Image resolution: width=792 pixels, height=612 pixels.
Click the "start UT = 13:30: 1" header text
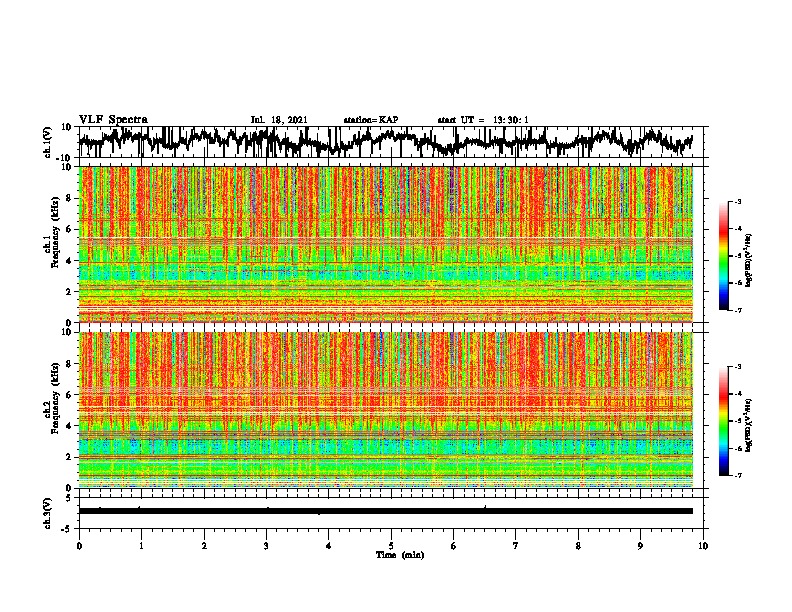click(x=483, y=120)
